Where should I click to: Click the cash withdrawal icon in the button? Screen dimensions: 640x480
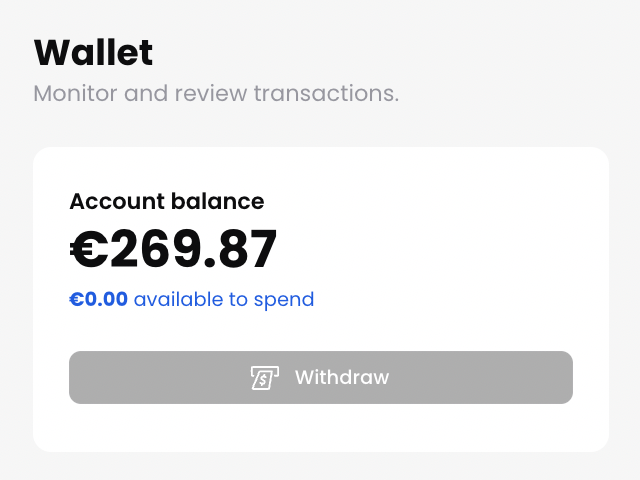tap(264, 377)
